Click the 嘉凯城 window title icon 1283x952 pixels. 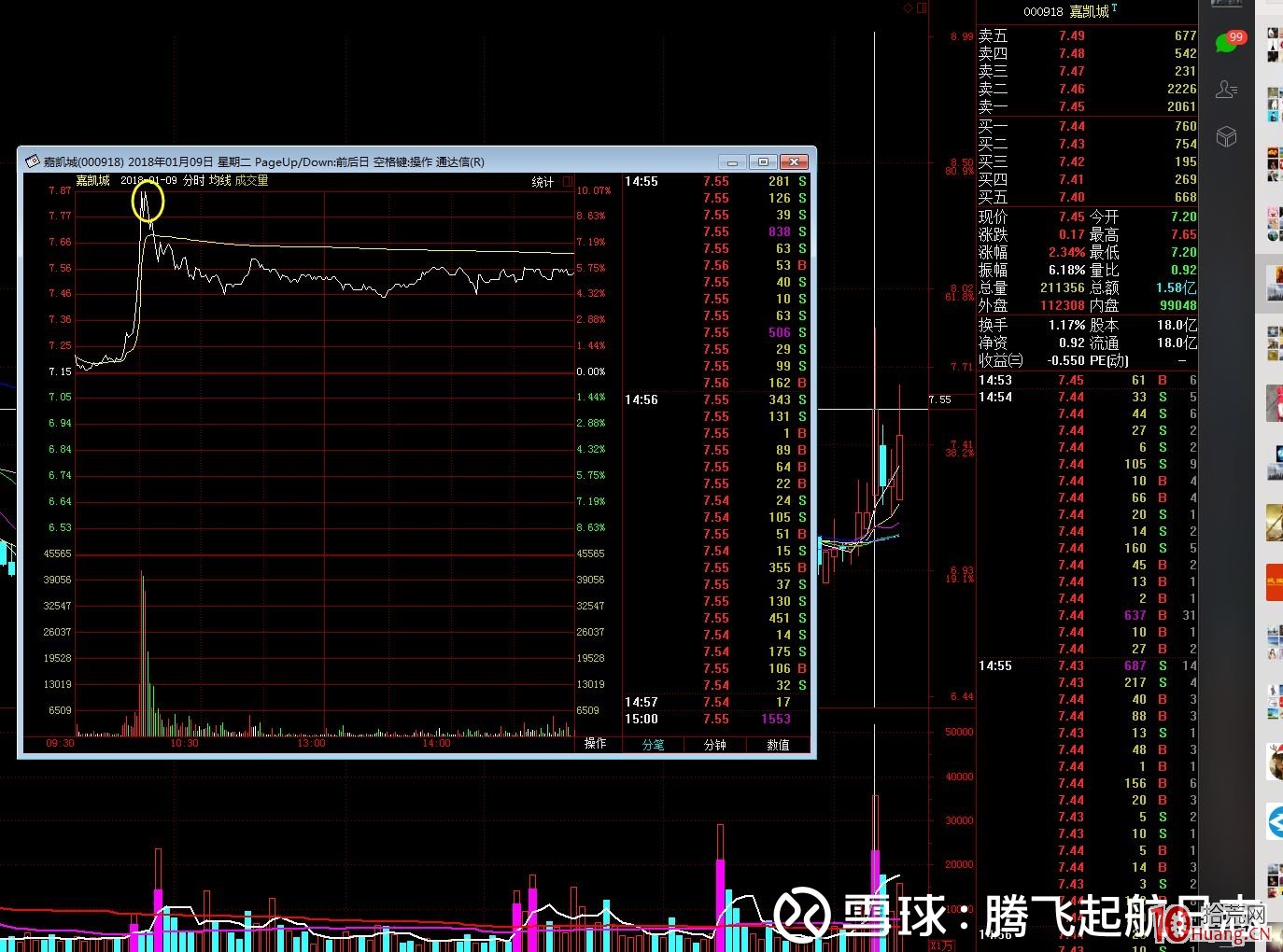[31, 161]
